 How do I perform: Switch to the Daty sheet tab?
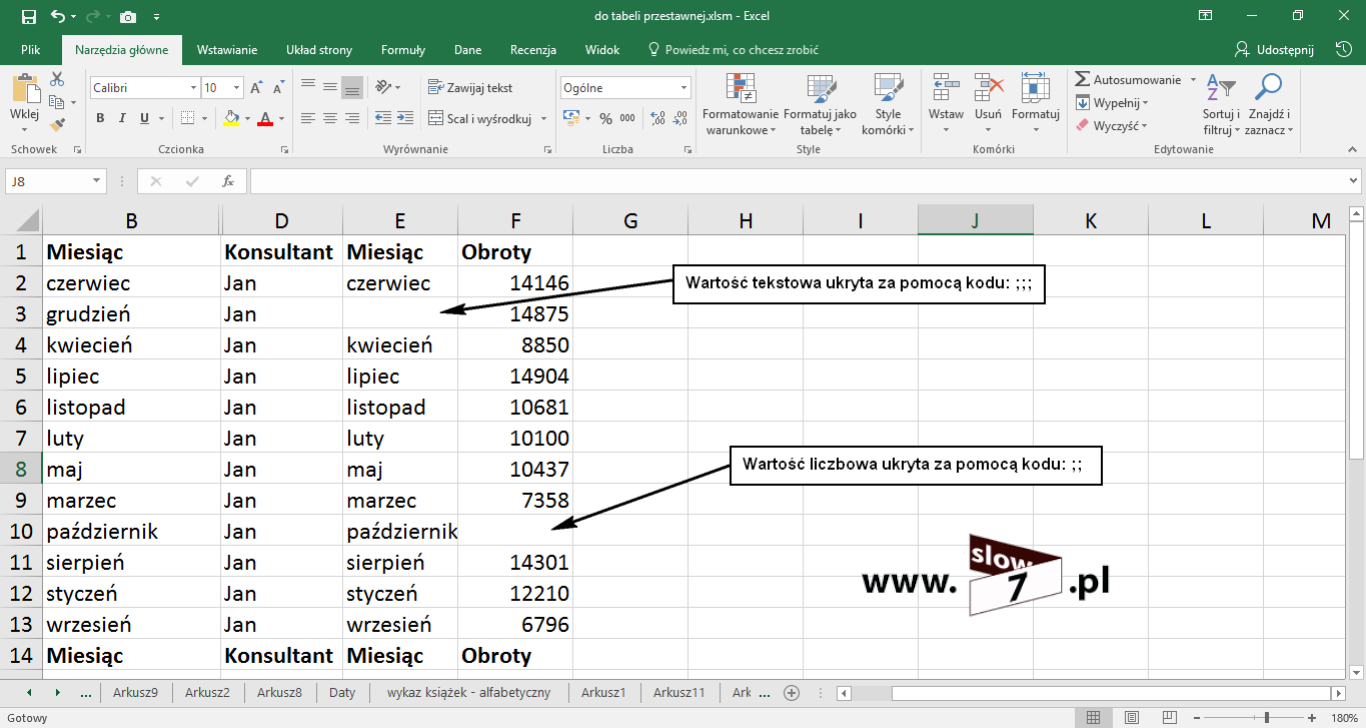coord(342,692)
